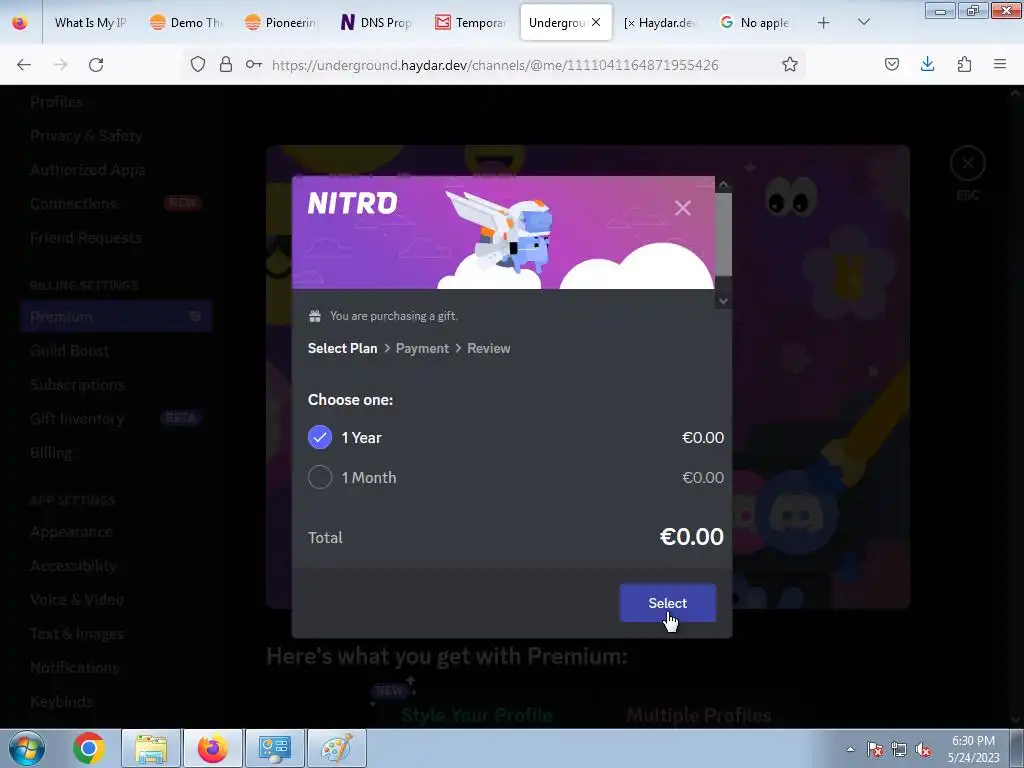Image resolution: width=1024 pixels, height=768 pixels.
Task: Switch to the Haydar.dev tab
Action: (x=661, y=23)
